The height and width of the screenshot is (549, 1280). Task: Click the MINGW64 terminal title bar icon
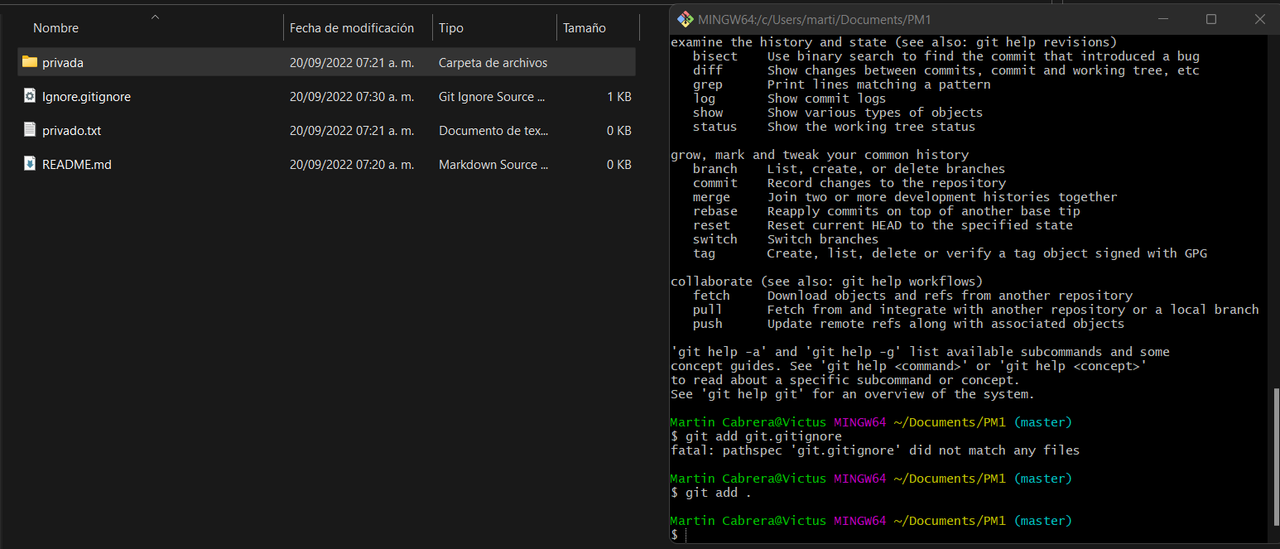[x=685, y=19]
